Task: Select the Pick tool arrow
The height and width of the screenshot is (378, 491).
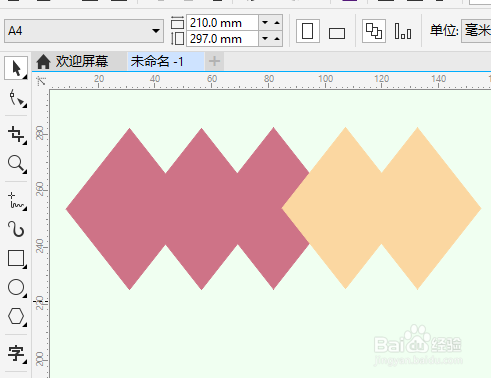Action: 16,68
